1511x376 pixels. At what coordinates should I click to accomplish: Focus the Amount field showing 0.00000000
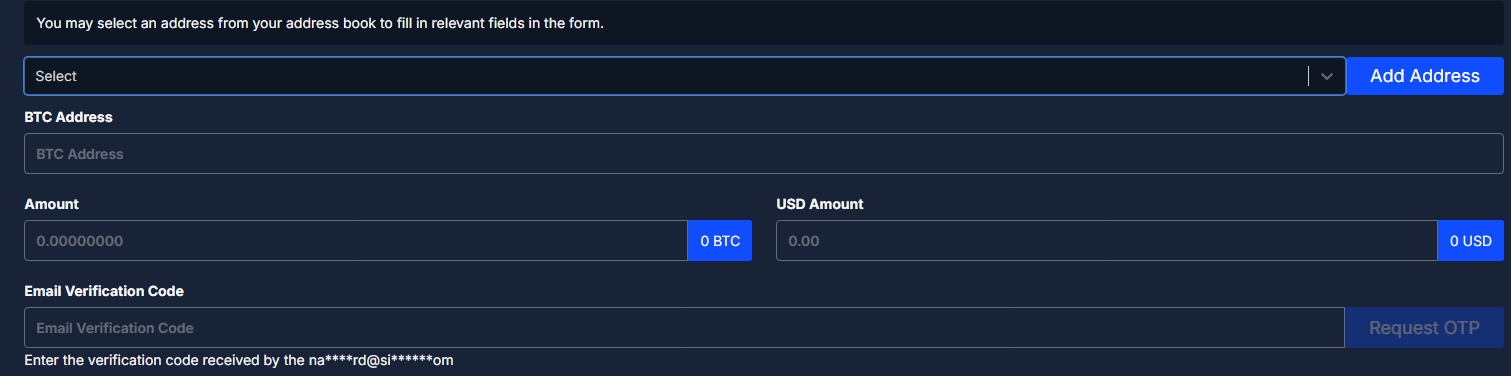[x=356, y=241]
